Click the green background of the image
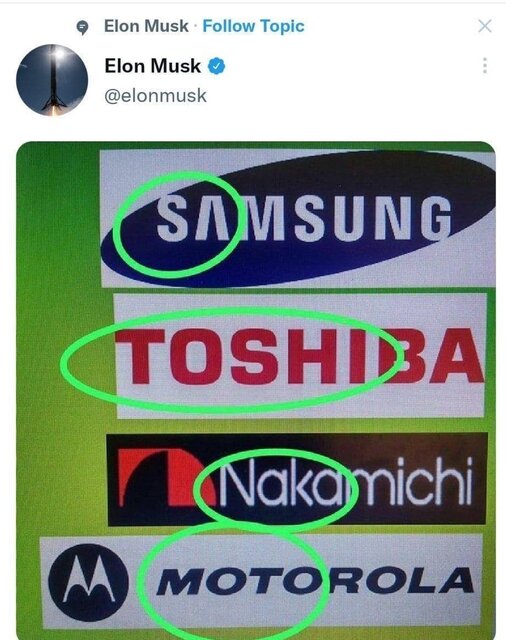506x640 pixels. tap(57, 286)
